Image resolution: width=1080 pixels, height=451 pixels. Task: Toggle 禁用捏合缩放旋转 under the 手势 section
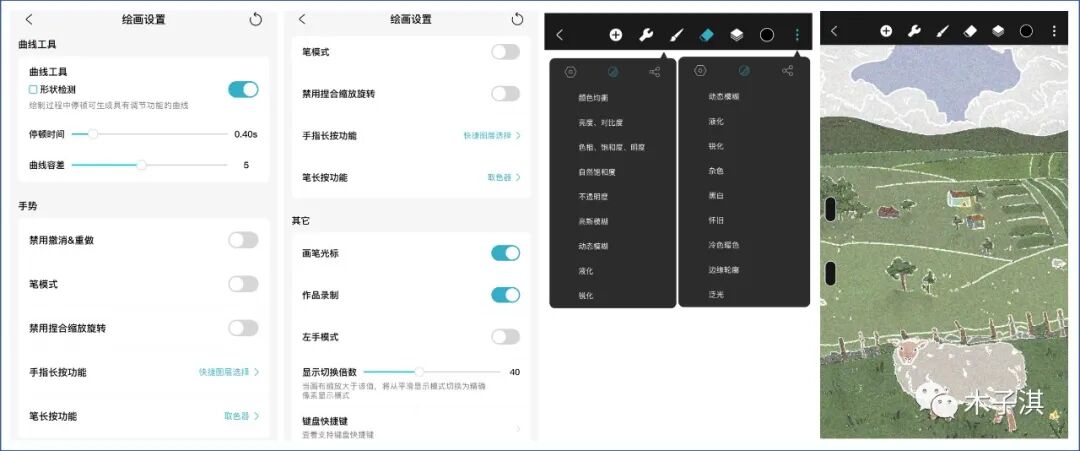243,328
